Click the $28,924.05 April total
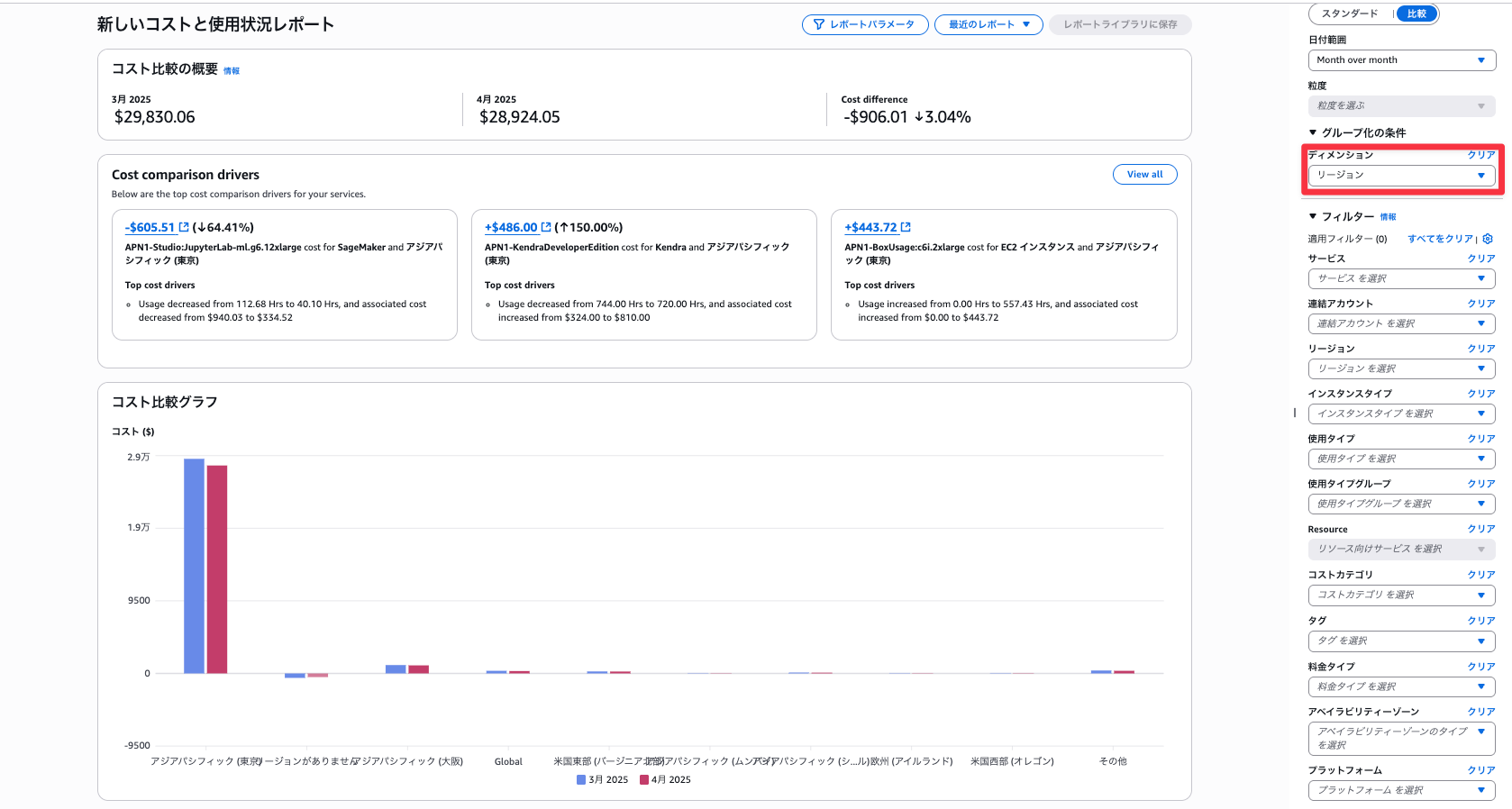 520,117
